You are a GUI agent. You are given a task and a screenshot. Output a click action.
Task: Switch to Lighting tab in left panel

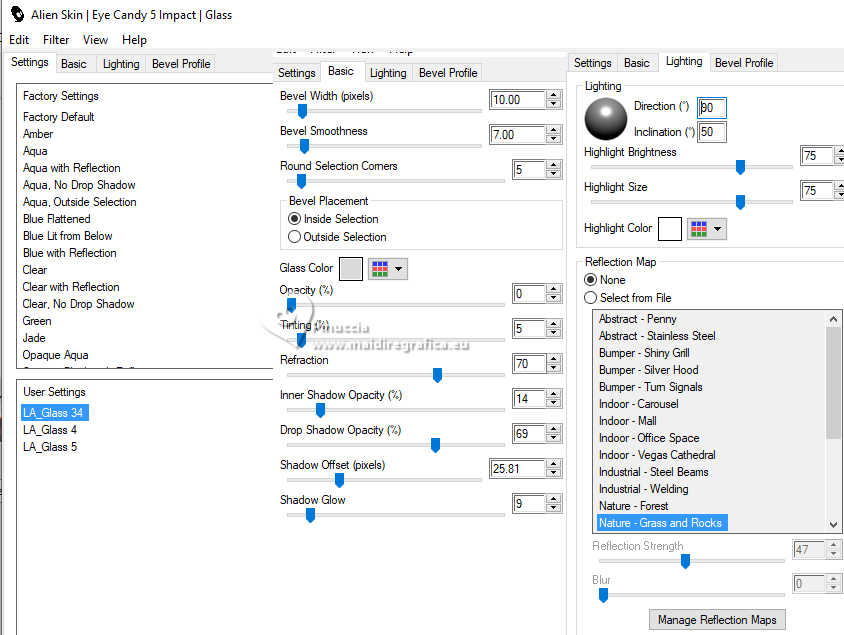coord(121,64)
